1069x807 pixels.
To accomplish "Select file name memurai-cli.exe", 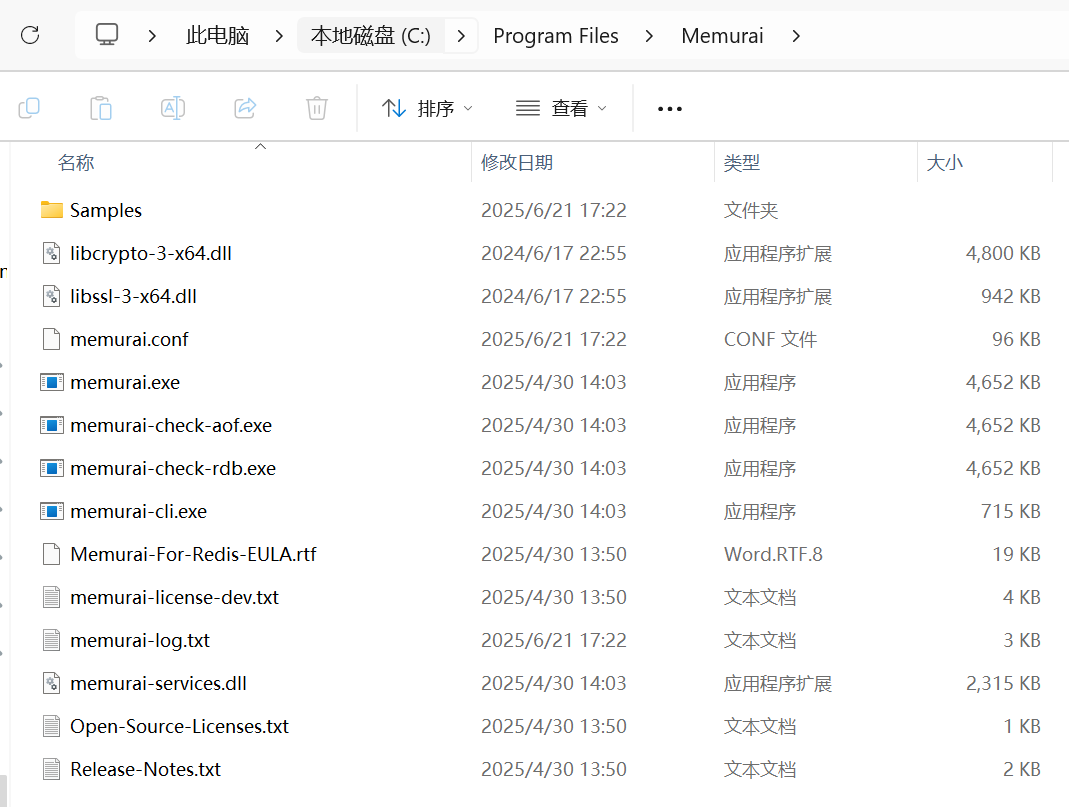I will click(x=138, y=511).
